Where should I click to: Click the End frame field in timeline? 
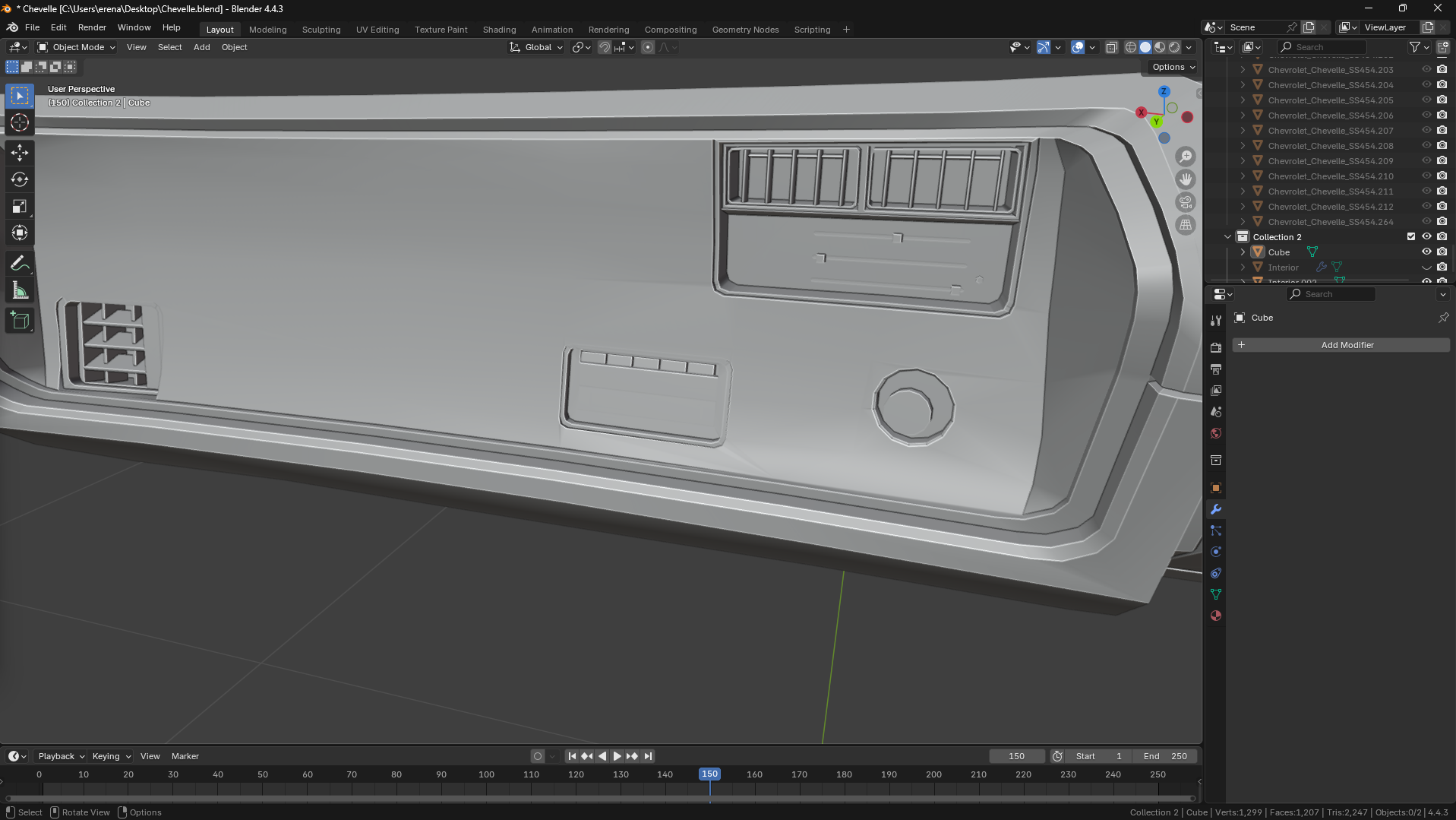(1165, 756)
